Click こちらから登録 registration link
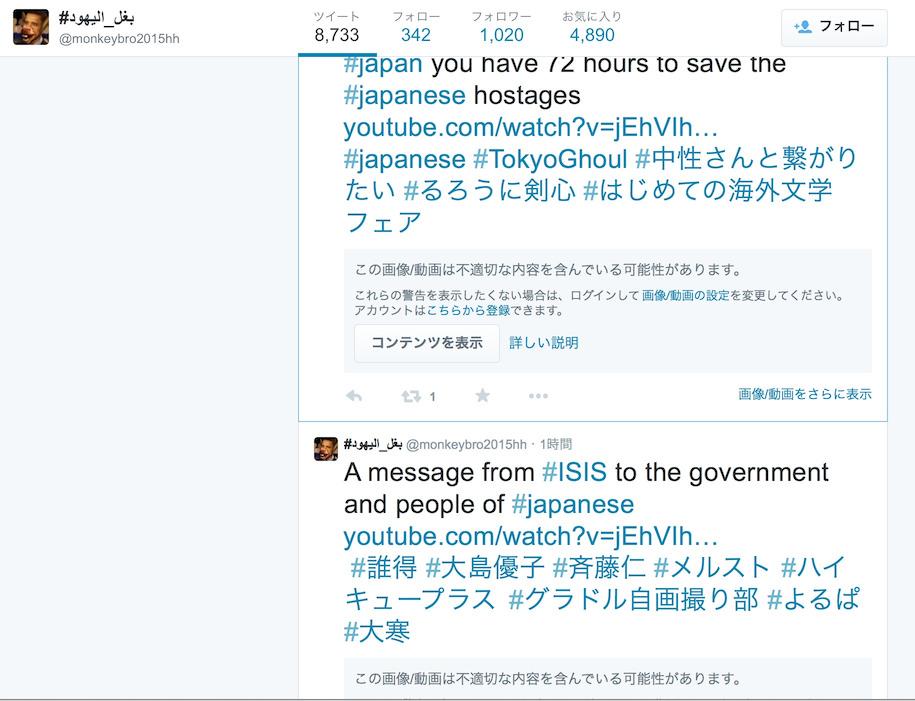This screenshot has height=701, width=915. [469, 311]
